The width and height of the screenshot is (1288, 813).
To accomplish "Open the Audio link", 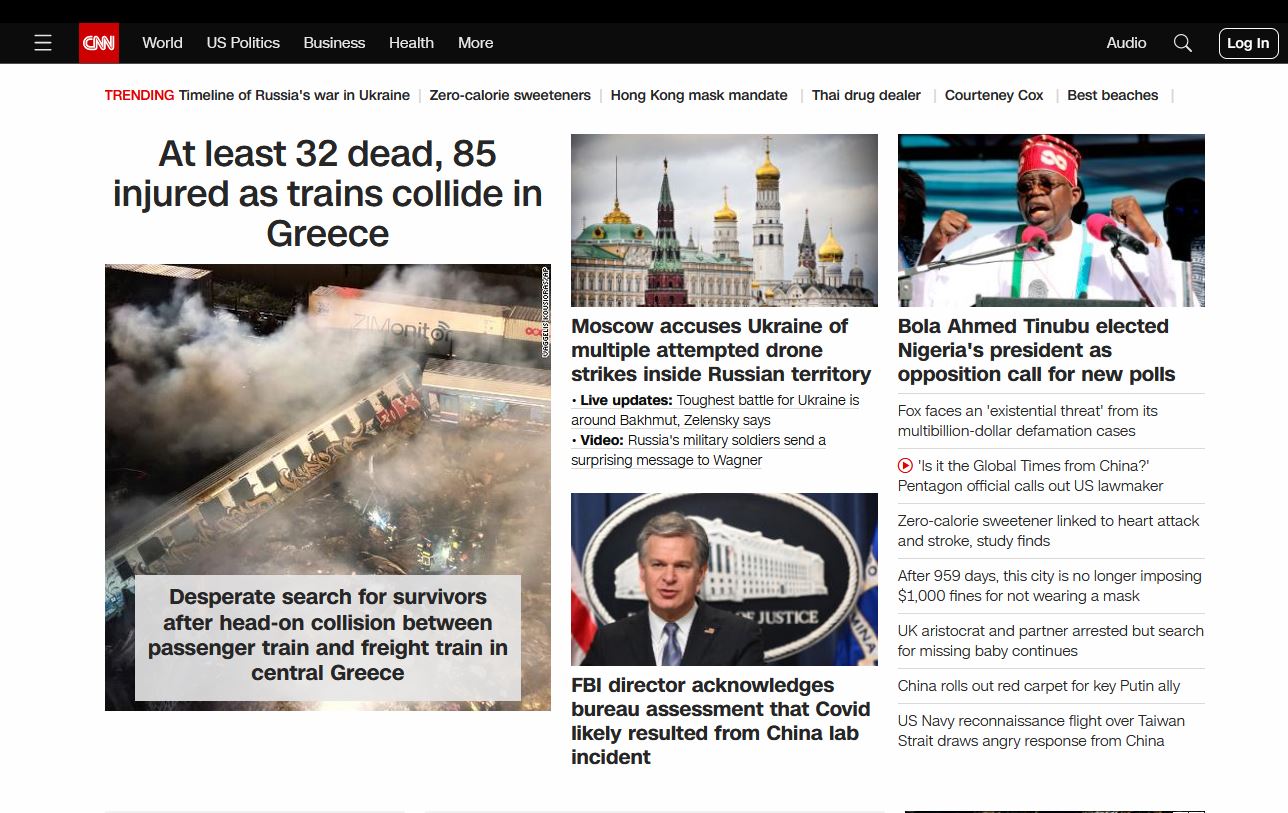I will (1126, 43).
